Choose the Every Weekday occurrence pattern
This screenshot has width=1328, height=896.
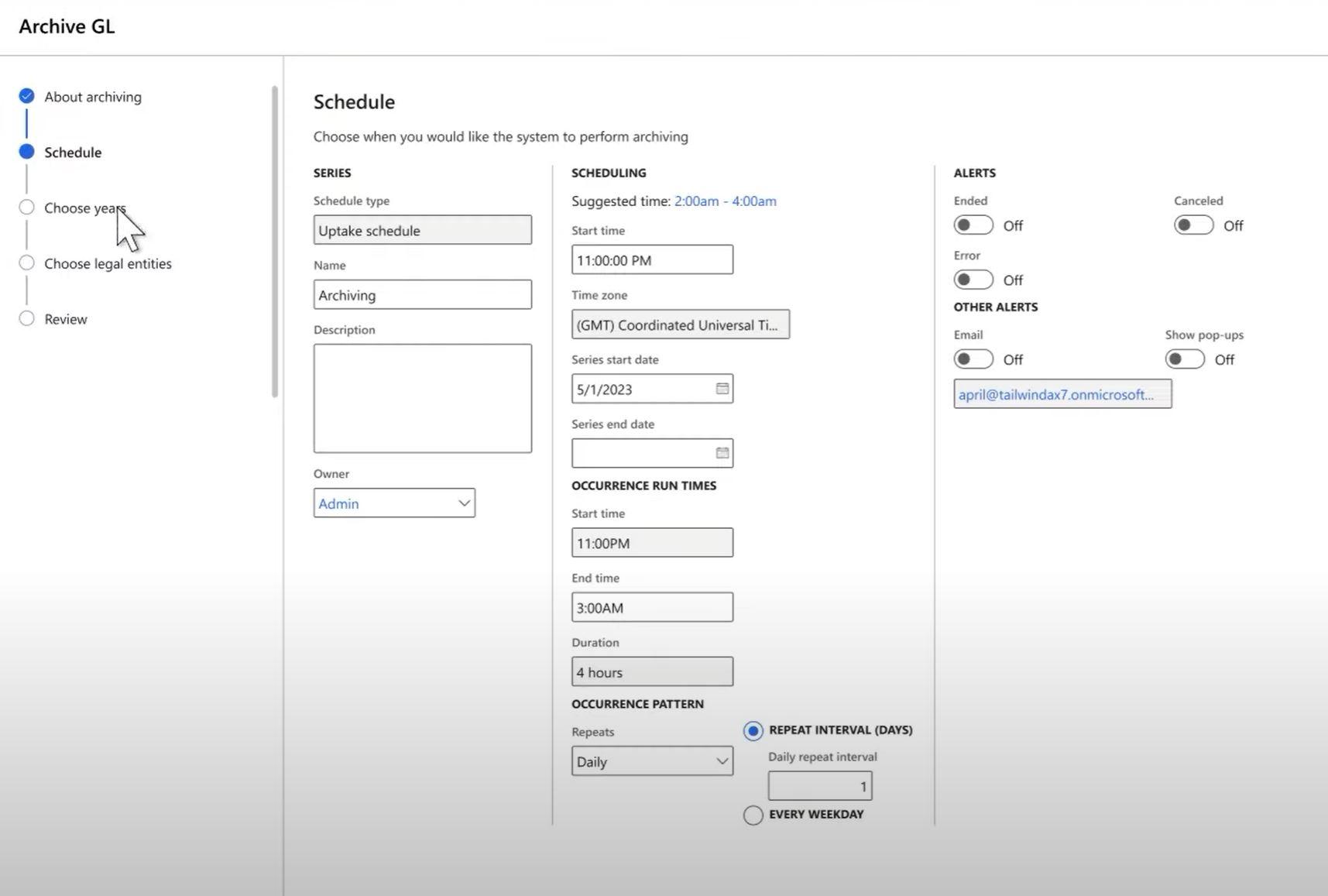pyautogui.click(x=752, y=815)
